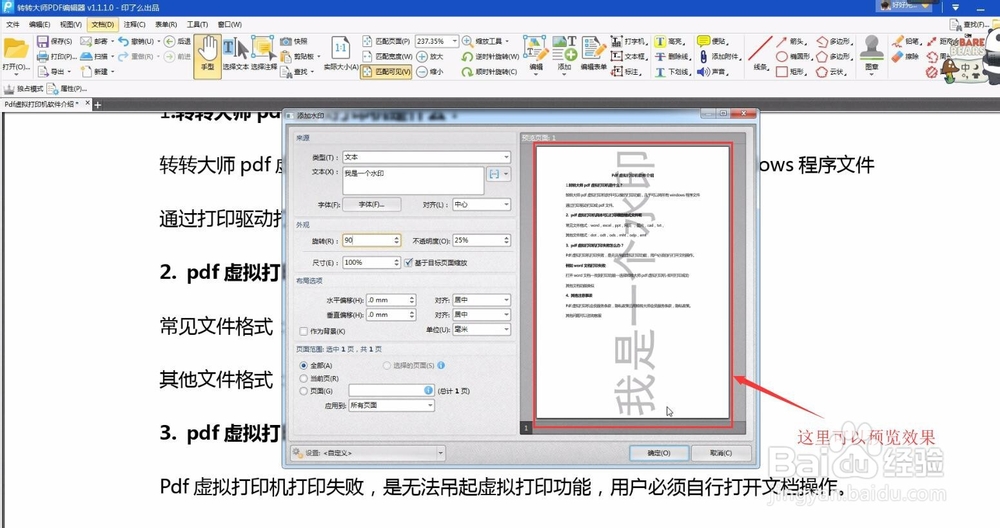Select the 高亮 highlight tool
The width and height of the screenshot is (1000, 528).
[x=660, y=41]
